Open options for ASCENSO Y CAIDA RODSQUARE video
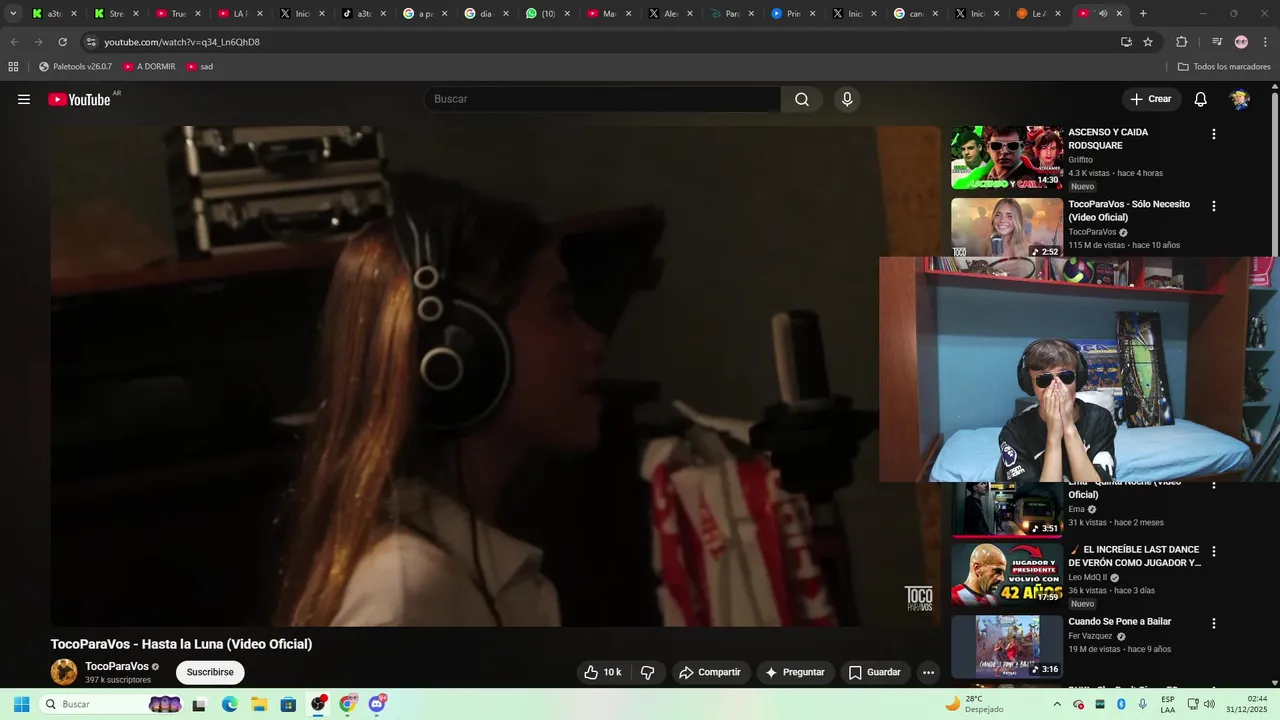 point(1214,134)
